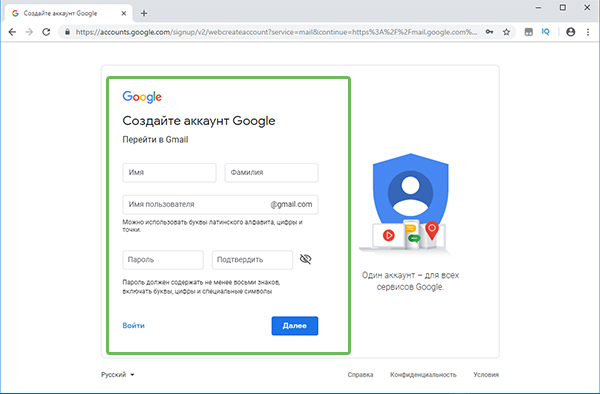Viewport: 600px width, 394px height.
Task: Click the extension icon left of IQ
Action: (x=528, y=32)
